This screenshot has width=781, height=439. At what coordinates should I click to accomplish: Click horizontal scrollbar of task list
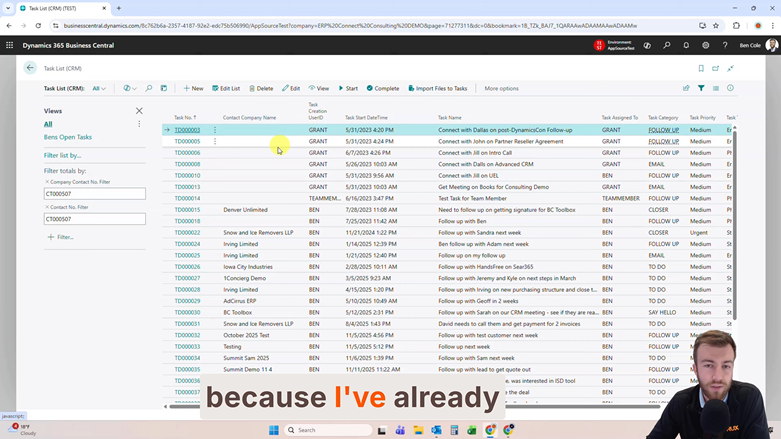[x=413, y=407]
